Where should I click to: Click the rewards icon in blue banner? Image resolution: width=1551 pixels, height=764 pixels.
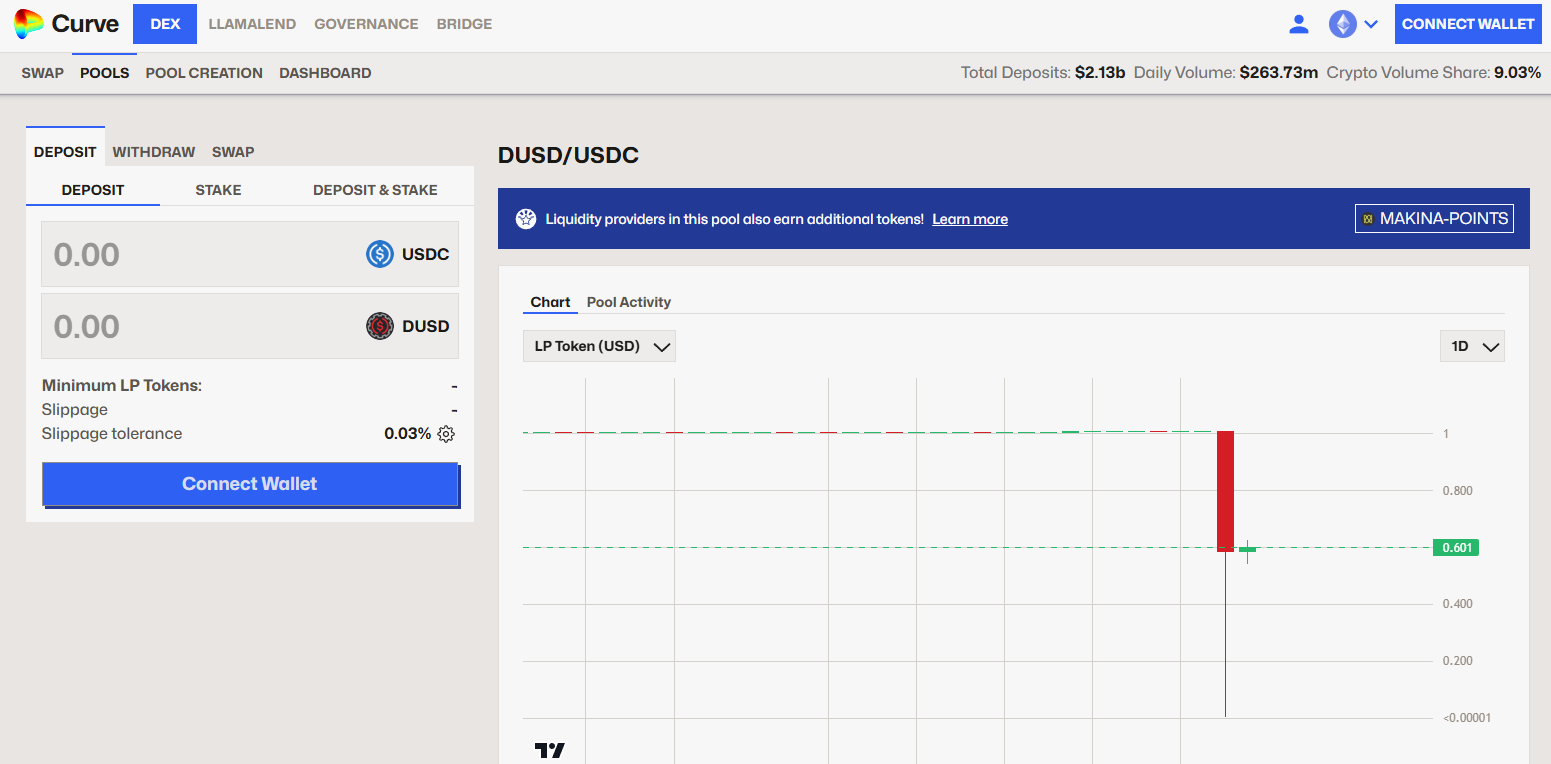(x=526, y=219)
